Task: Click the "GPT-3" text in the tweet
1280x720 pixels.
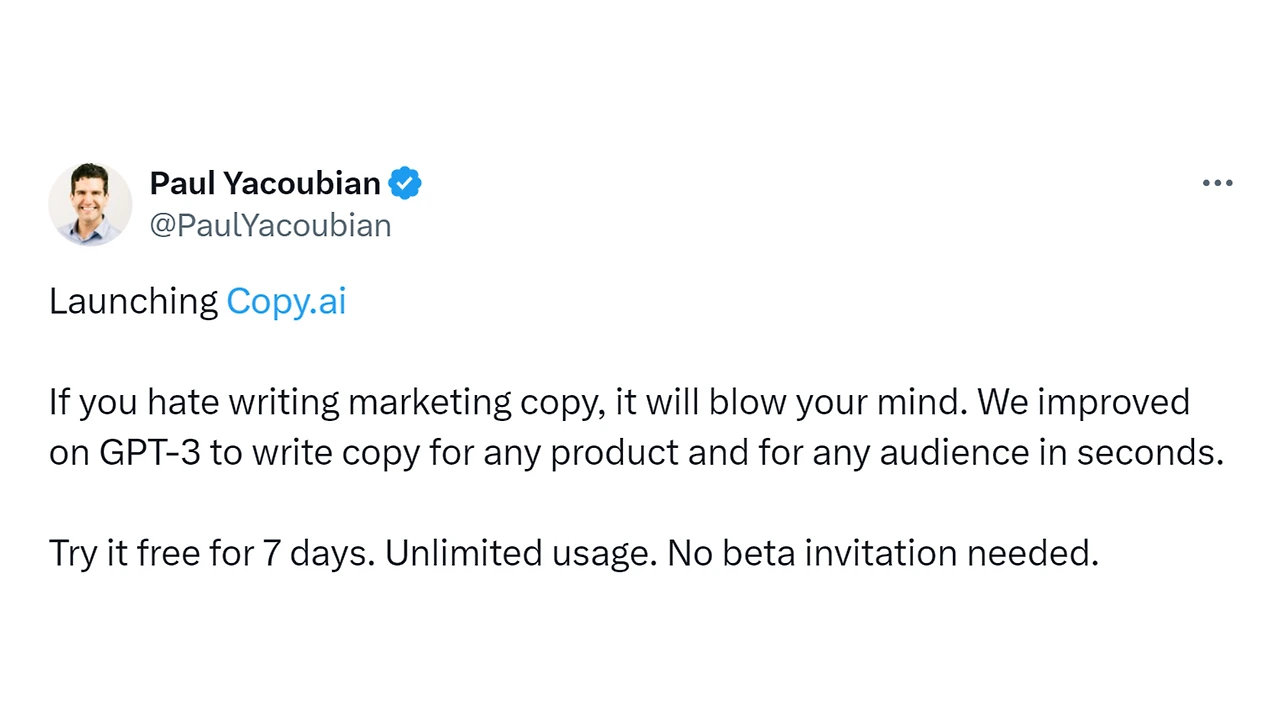Action: click(150, 452)
